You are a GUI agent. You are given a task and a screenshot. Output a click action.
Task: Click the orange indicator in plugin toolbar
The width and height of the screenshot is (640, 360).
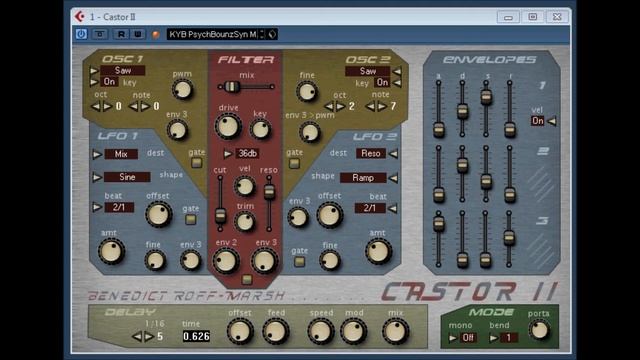156,34
